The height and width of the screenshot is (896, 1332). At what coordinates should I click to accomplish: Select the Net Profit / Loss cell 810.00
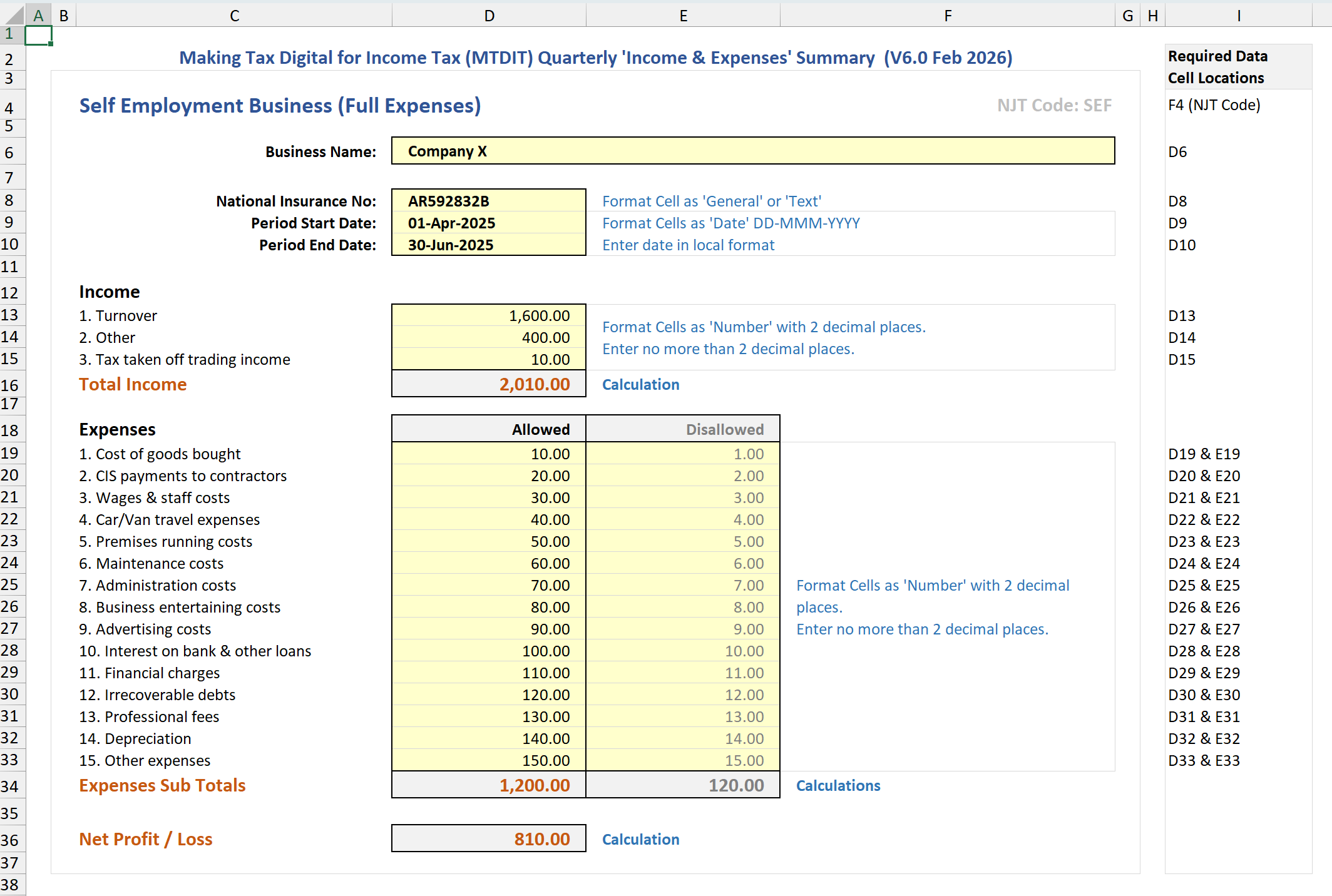[x=488, y=838]
